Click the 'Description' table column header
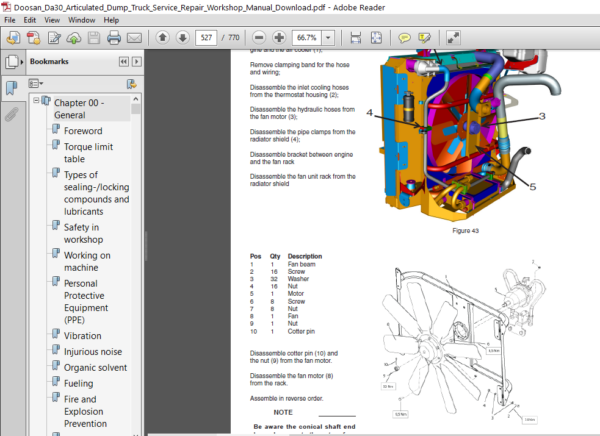Screen dimensions: 600x436 coord(305,256)
